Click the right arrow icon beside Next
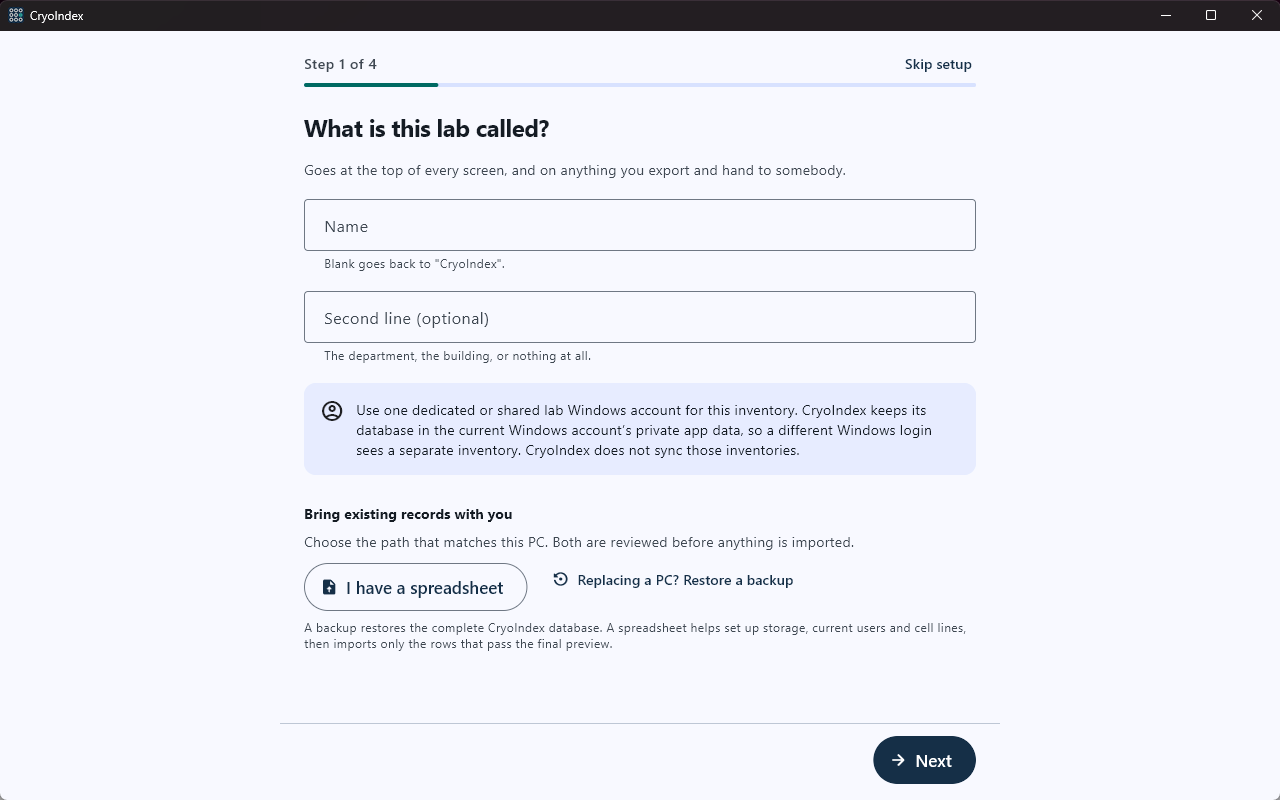 pyautogui.click(x=899, y=760)
